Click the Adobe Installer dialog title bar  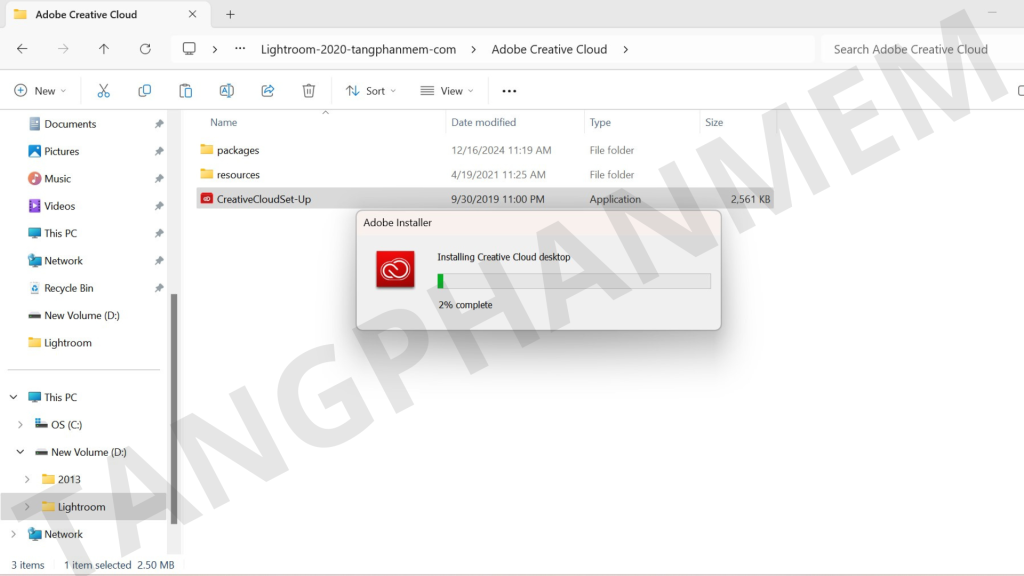[539, 223]
